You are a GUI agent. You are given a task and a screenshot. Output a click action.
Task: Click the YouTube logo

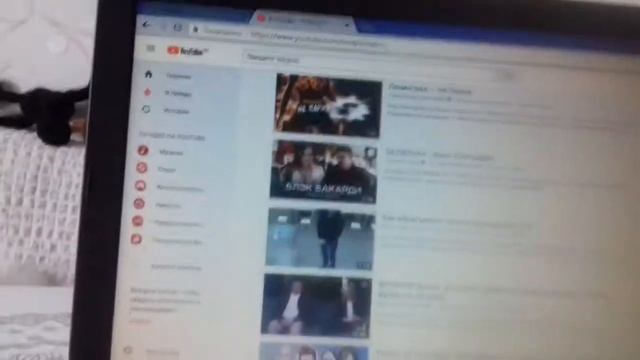pos(188,51)
